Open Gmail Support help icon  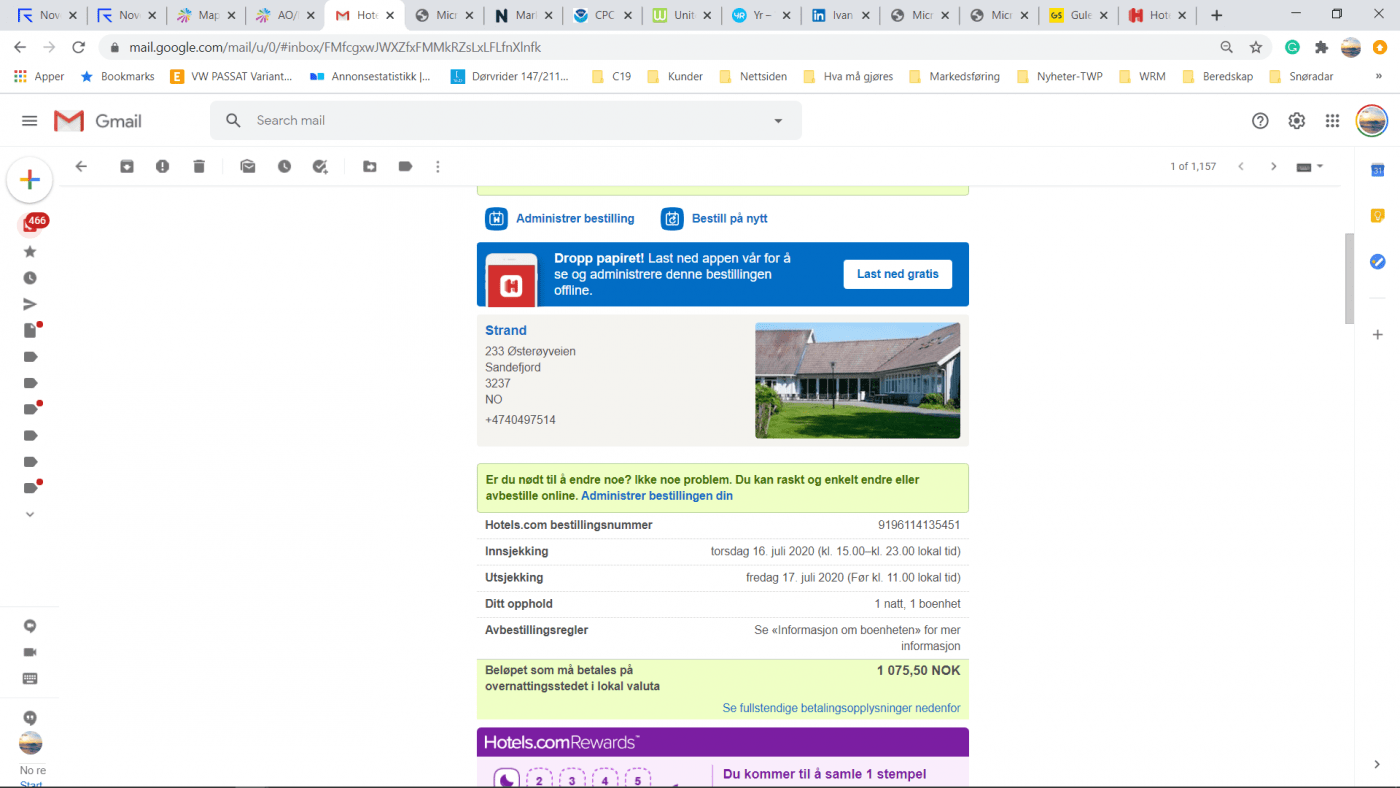[1260, 121]
